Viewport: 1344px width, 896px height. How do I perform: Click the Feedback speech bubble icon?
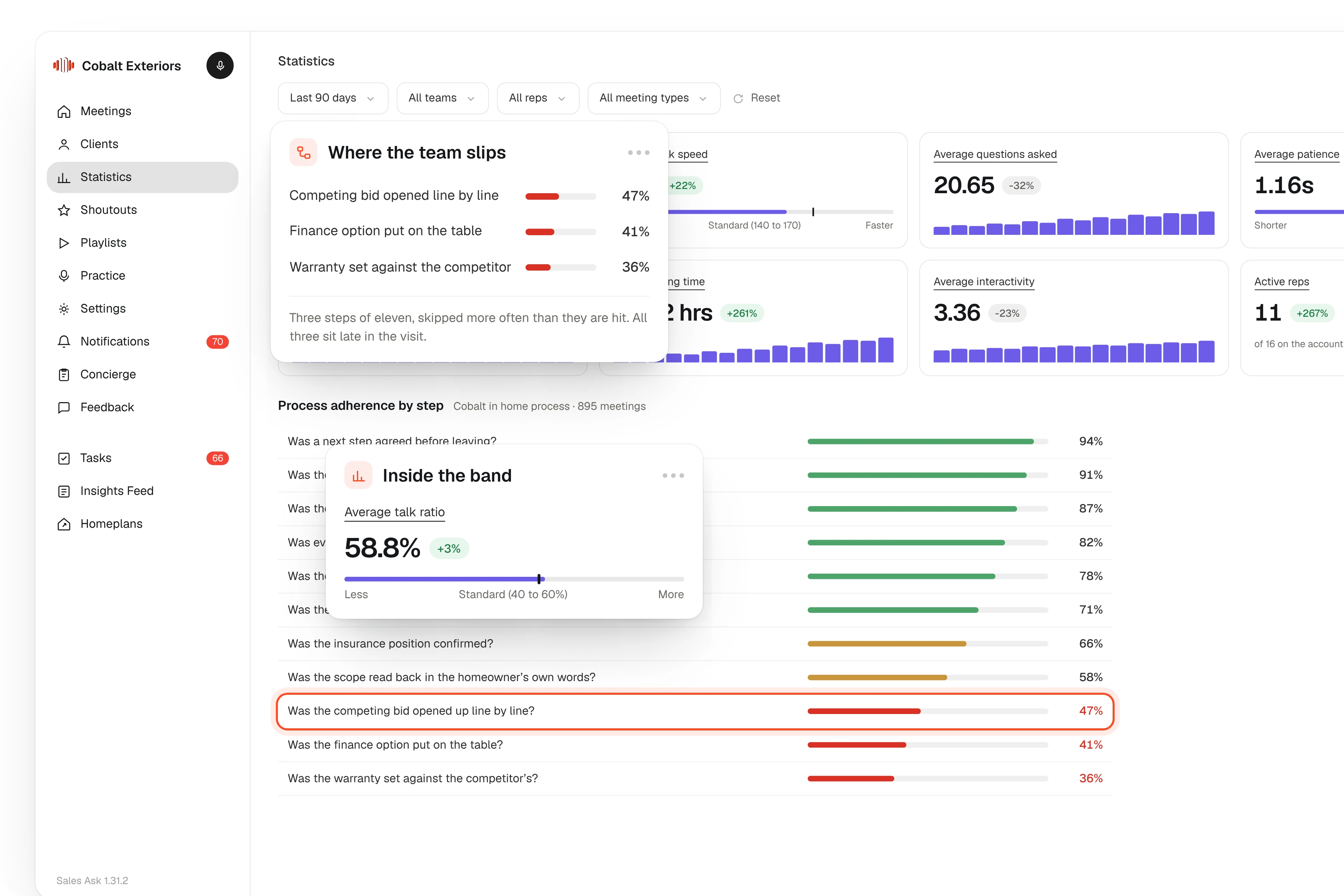click(64, 407)
